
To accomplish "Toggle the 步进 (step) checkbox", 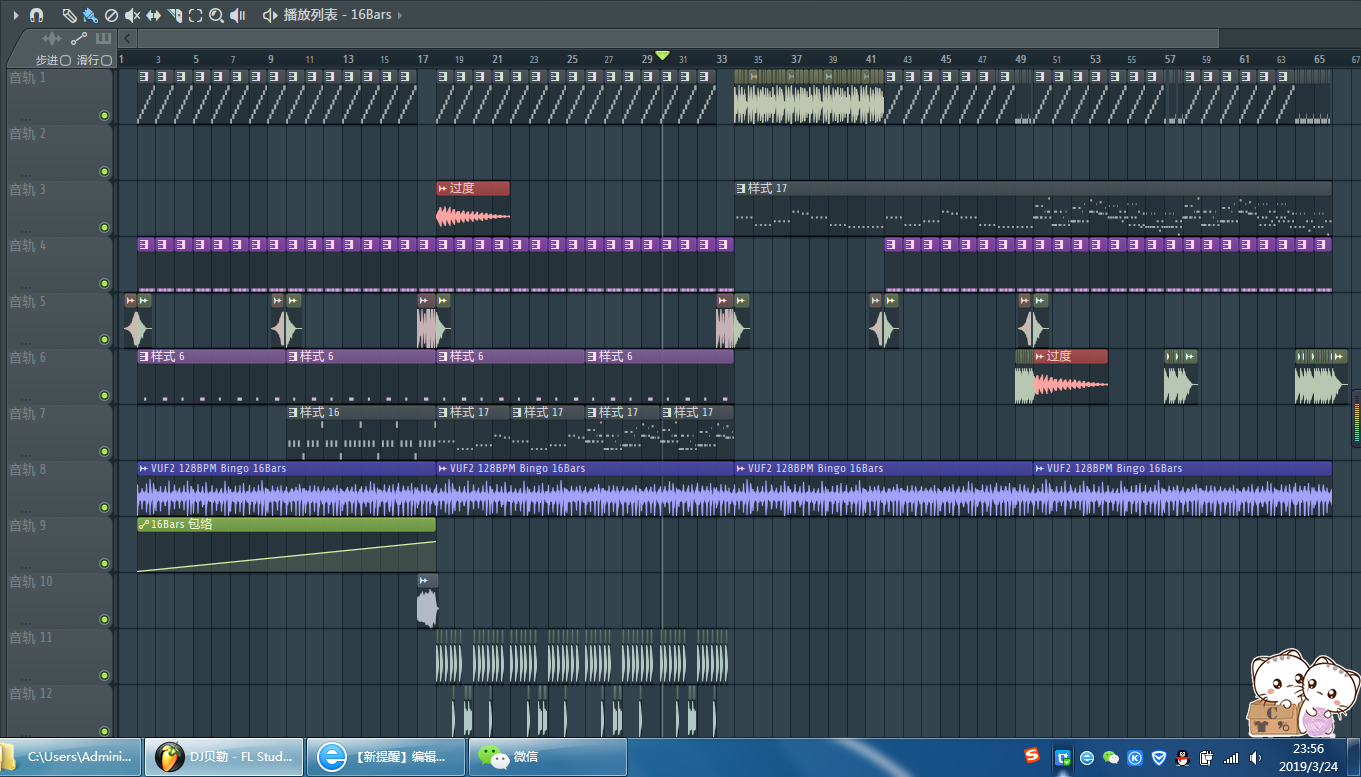I will (x=65, y=60).
